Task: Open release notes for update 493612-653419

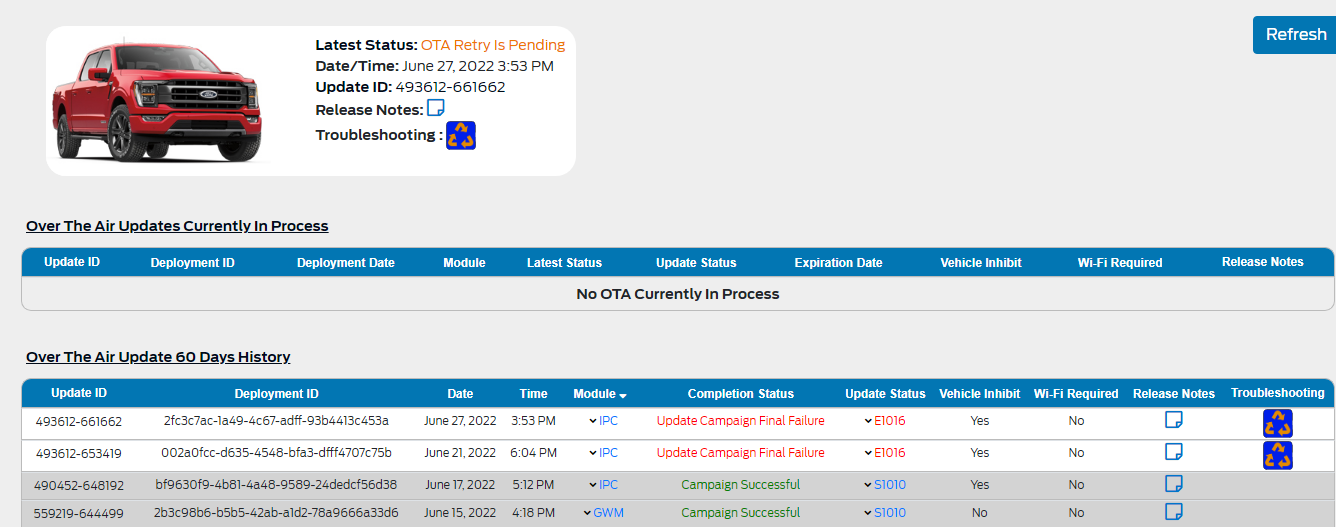Action: pyautogui.click(x=1174, y=452)
